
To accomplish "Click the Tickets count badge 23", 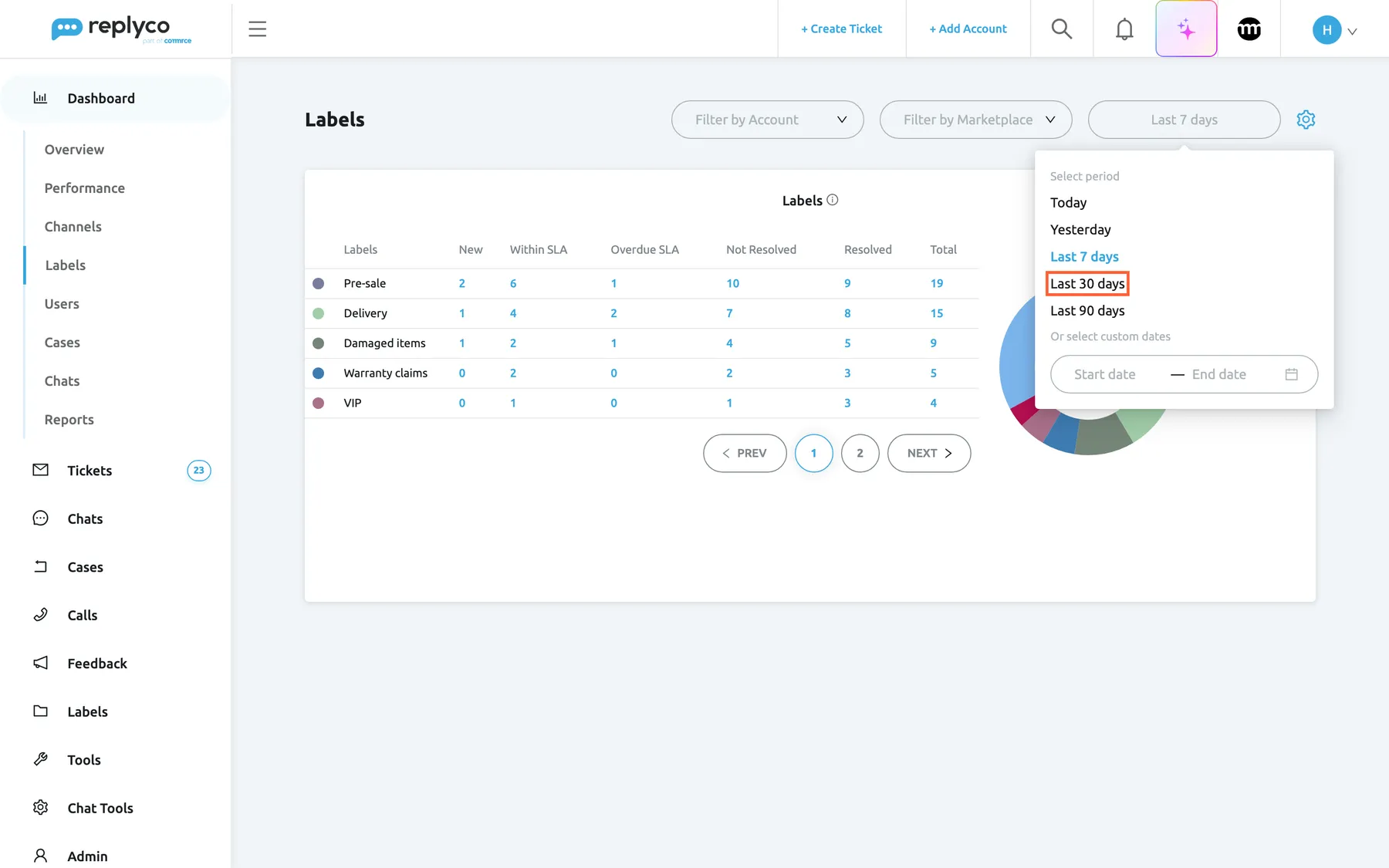I will coord(198,470).
